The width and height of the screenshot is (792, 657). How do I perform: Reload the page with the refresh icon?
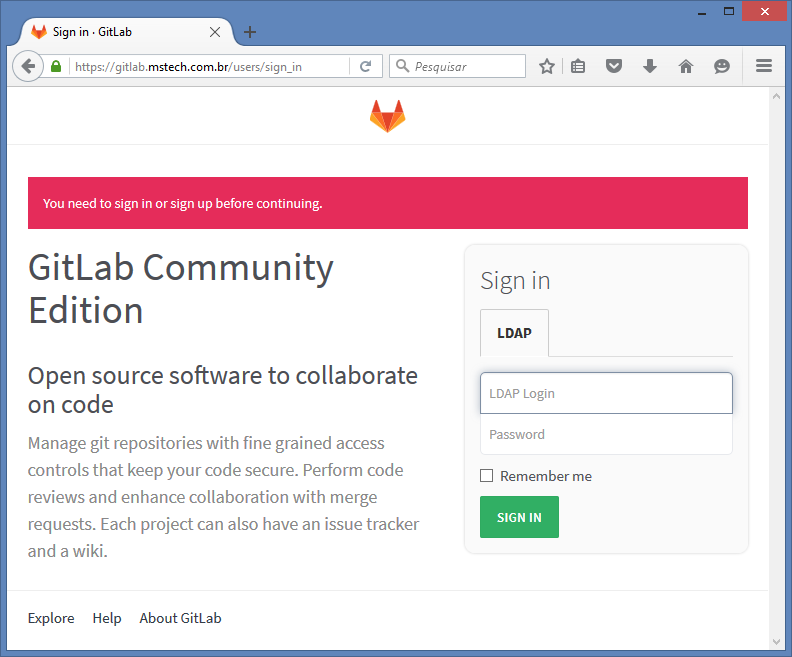(366, 66)
